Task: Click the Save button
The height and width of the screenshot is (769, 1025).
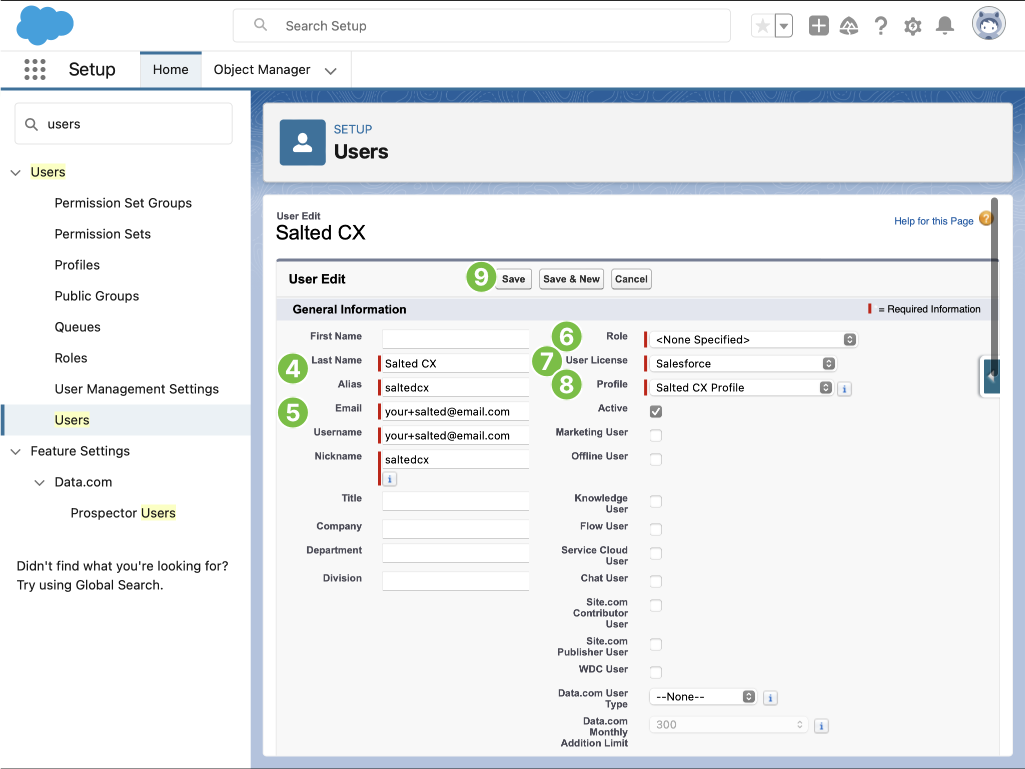Action: tap(513, 279)
